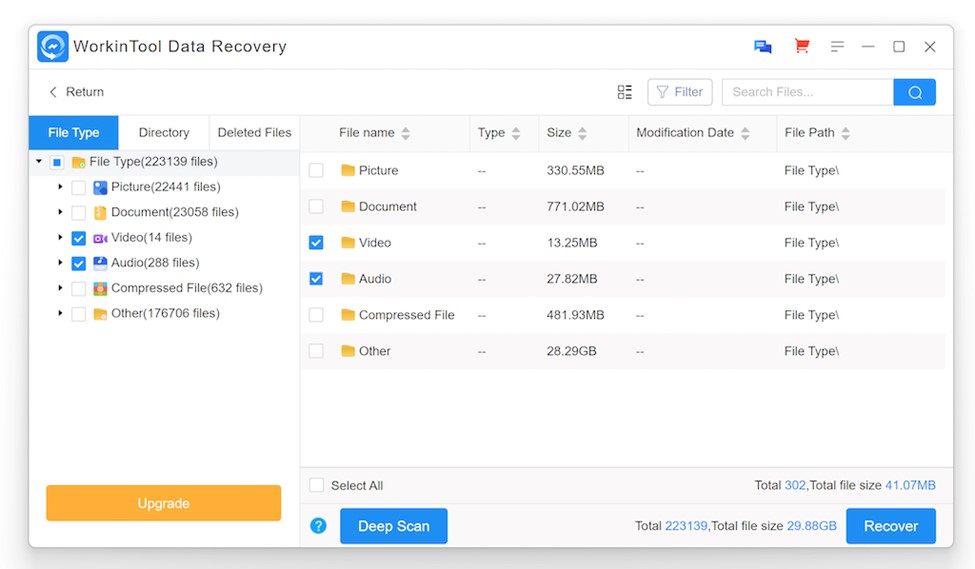Click the Picture category icon in tree
The image size is (975, 569).
[100, 187]
